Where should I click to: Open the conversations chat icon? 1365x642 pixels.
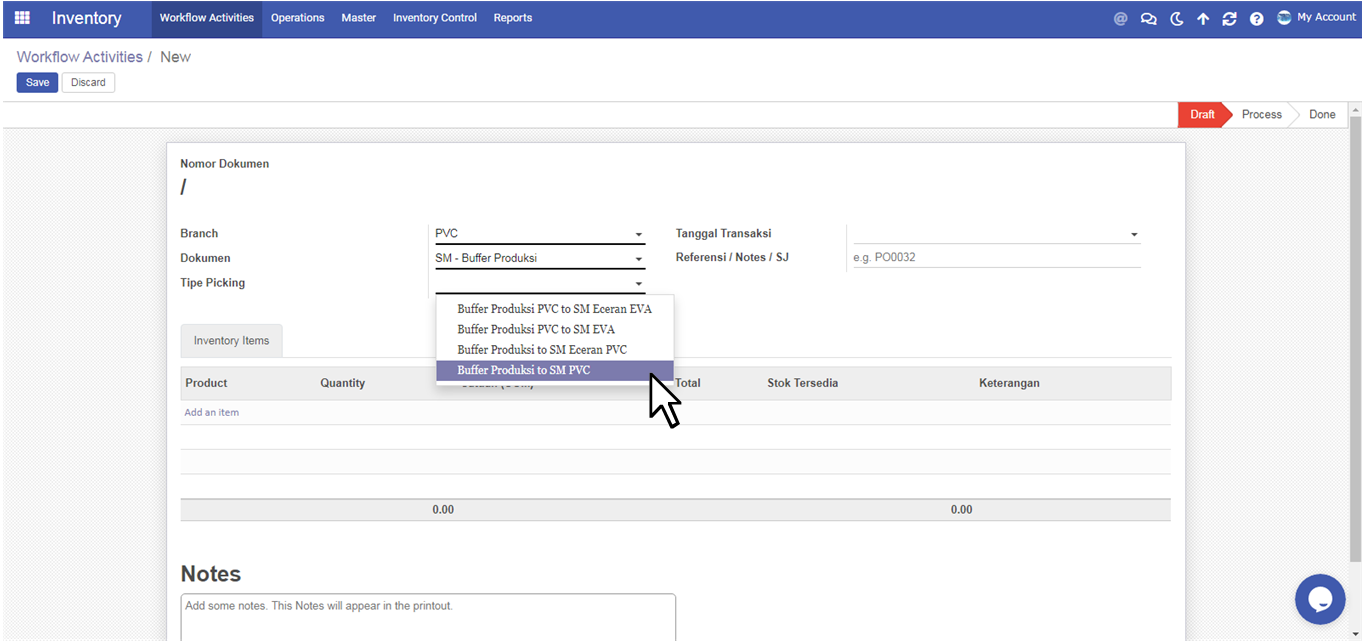coord(1148,18)
